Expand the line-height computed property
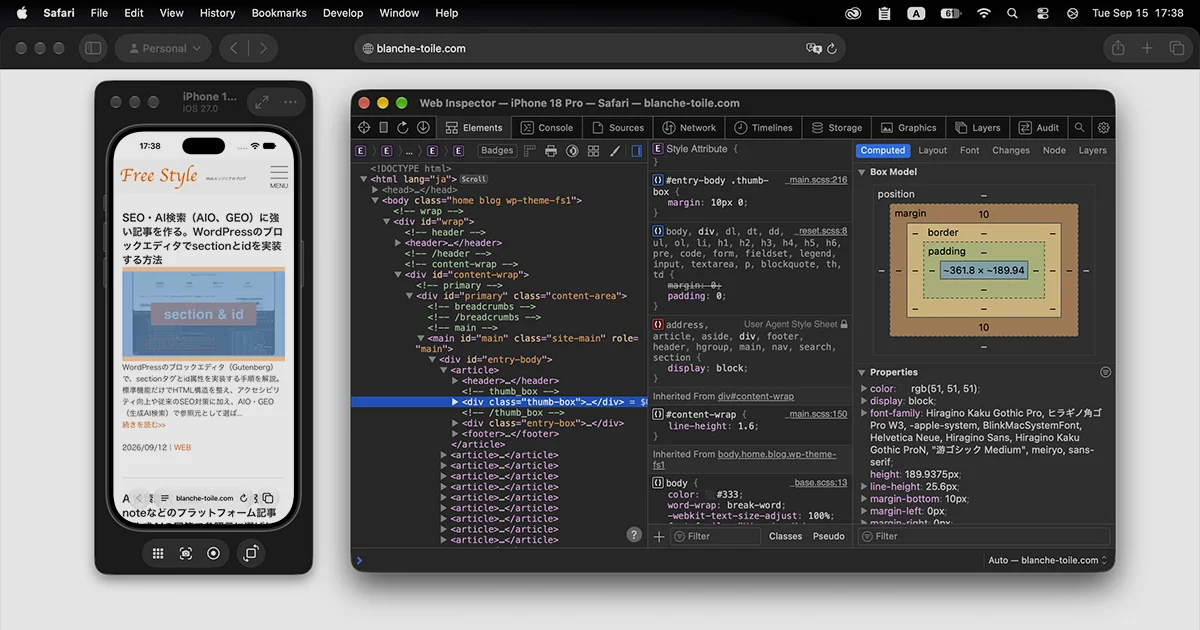1200x630 pixels. tap(864, 487)
